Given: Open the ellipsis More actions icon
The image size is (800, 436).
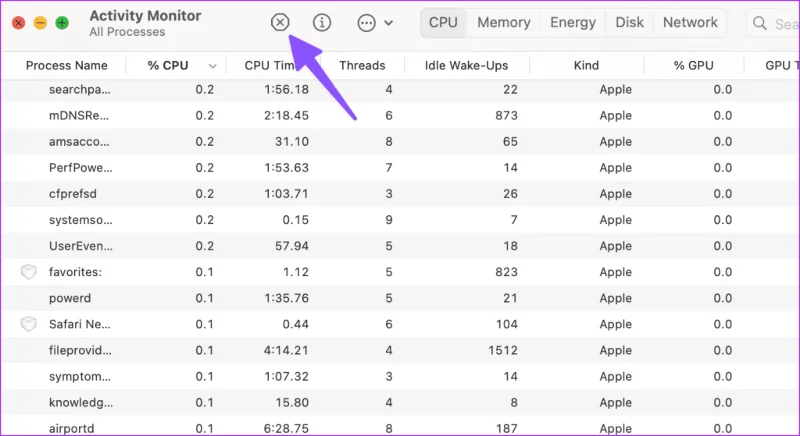Looking at the screenshot, I should (x=366, y=22).
